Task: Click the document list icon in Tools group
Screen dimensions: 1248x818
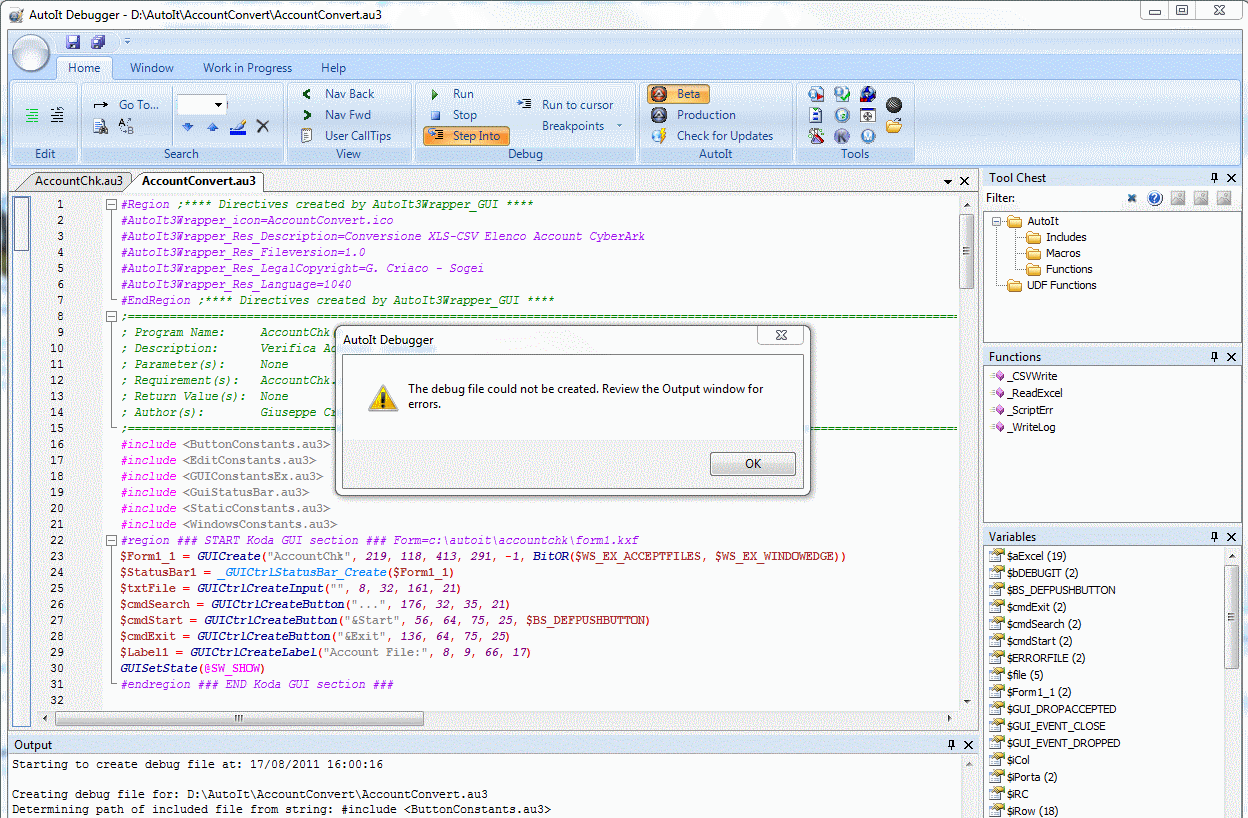Action: (x=816, y=115)
